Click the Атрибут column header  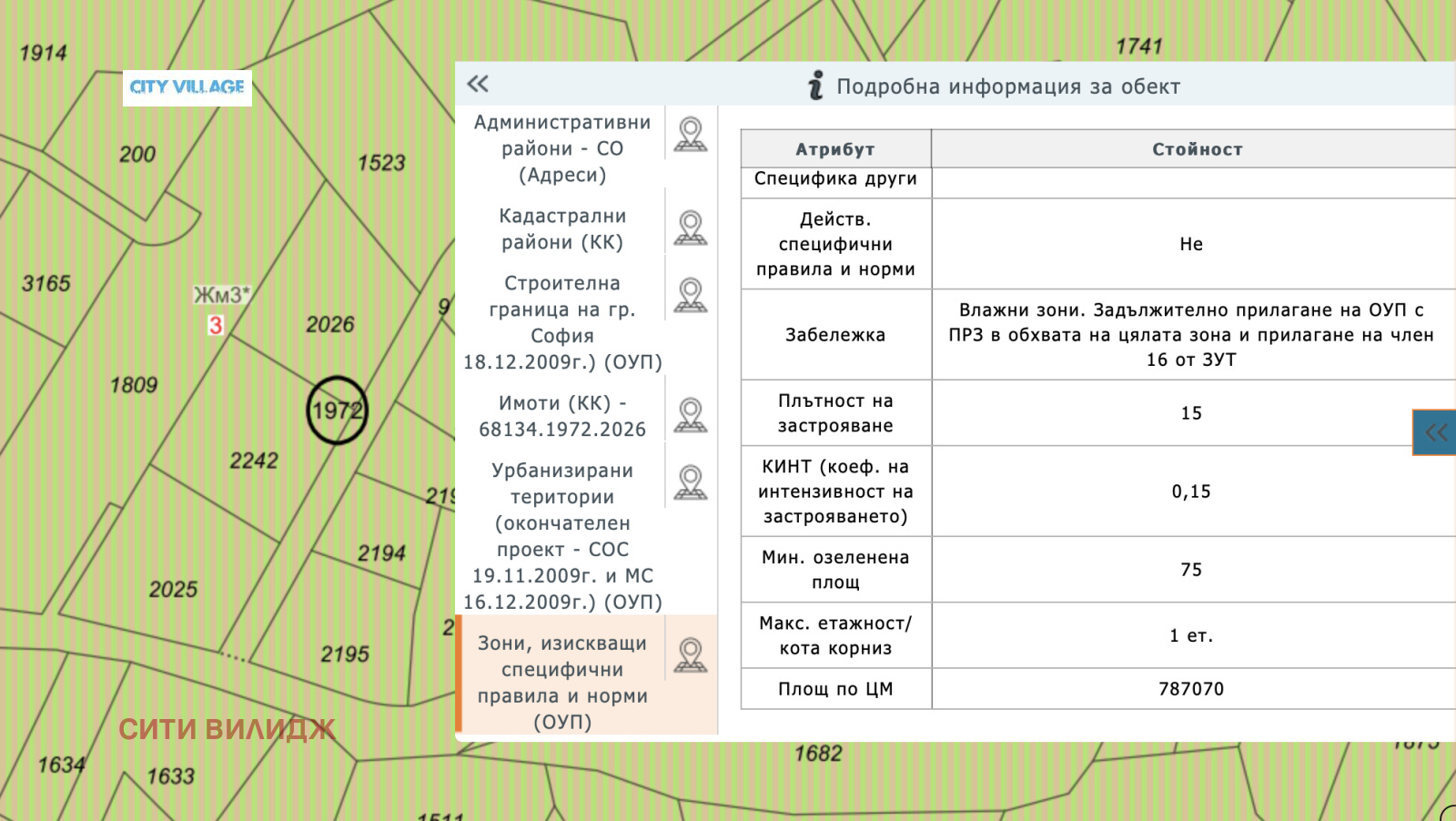point(835,149)
